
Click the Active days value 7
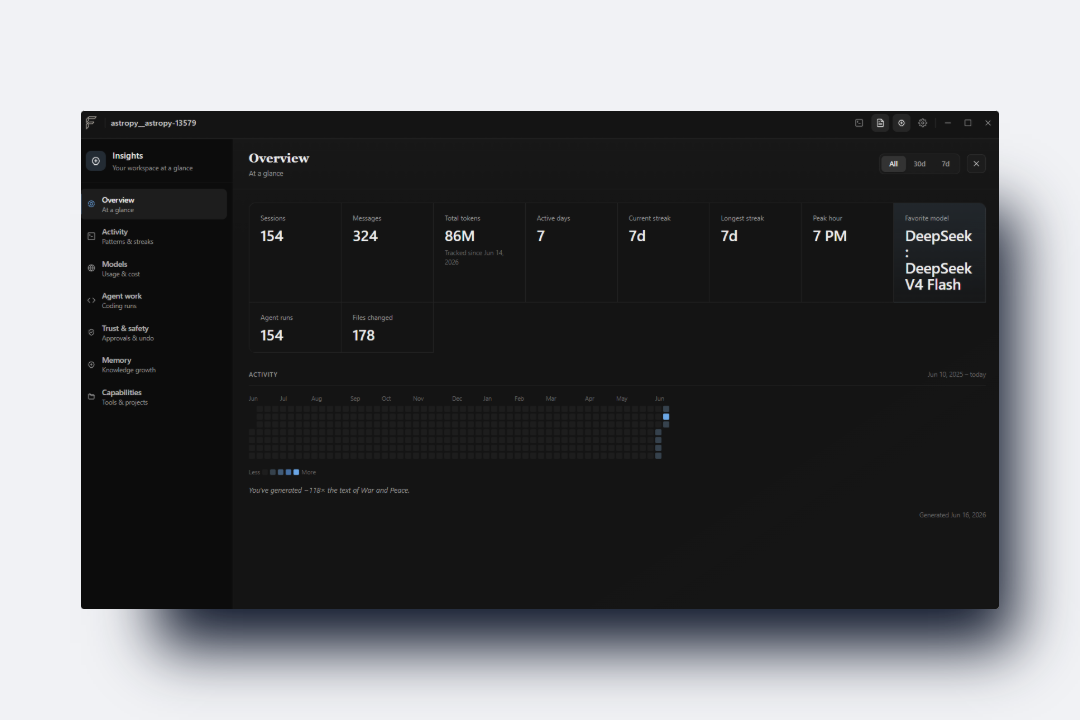pyautogui.click(x=541, y=236)
